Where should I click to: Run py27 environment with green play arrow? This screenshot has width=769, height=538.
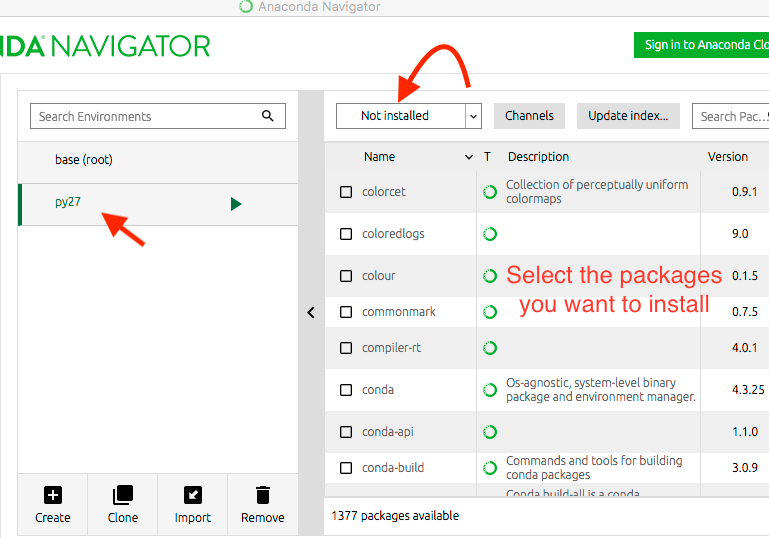point(236,204)
